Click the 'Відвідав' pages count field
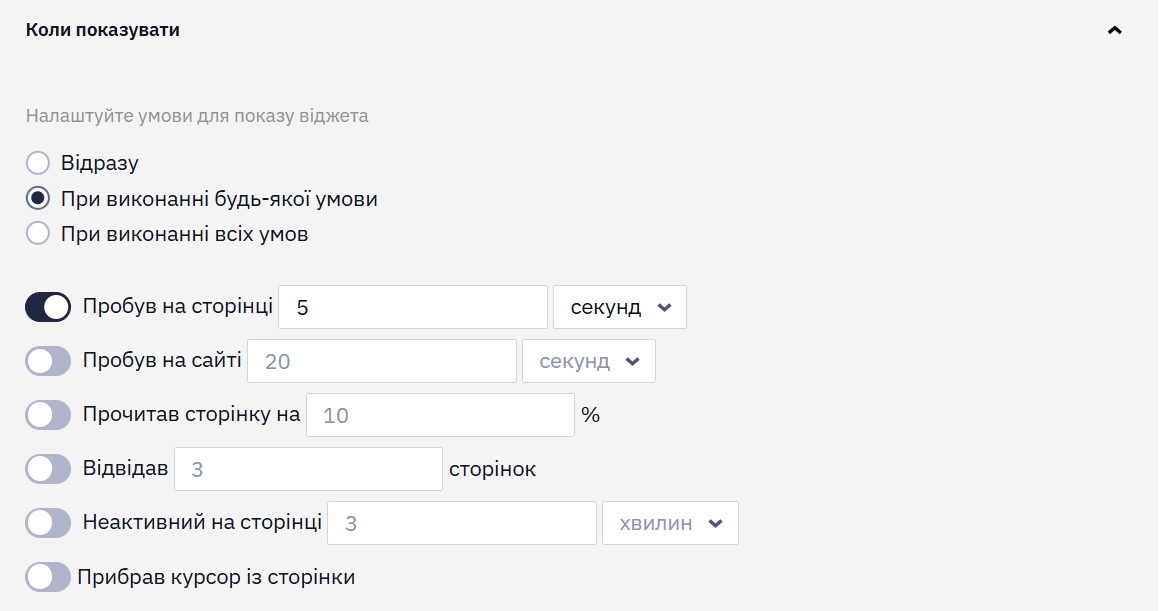The width and height of the screenshot is (1164, 611). tap(308, 469)
